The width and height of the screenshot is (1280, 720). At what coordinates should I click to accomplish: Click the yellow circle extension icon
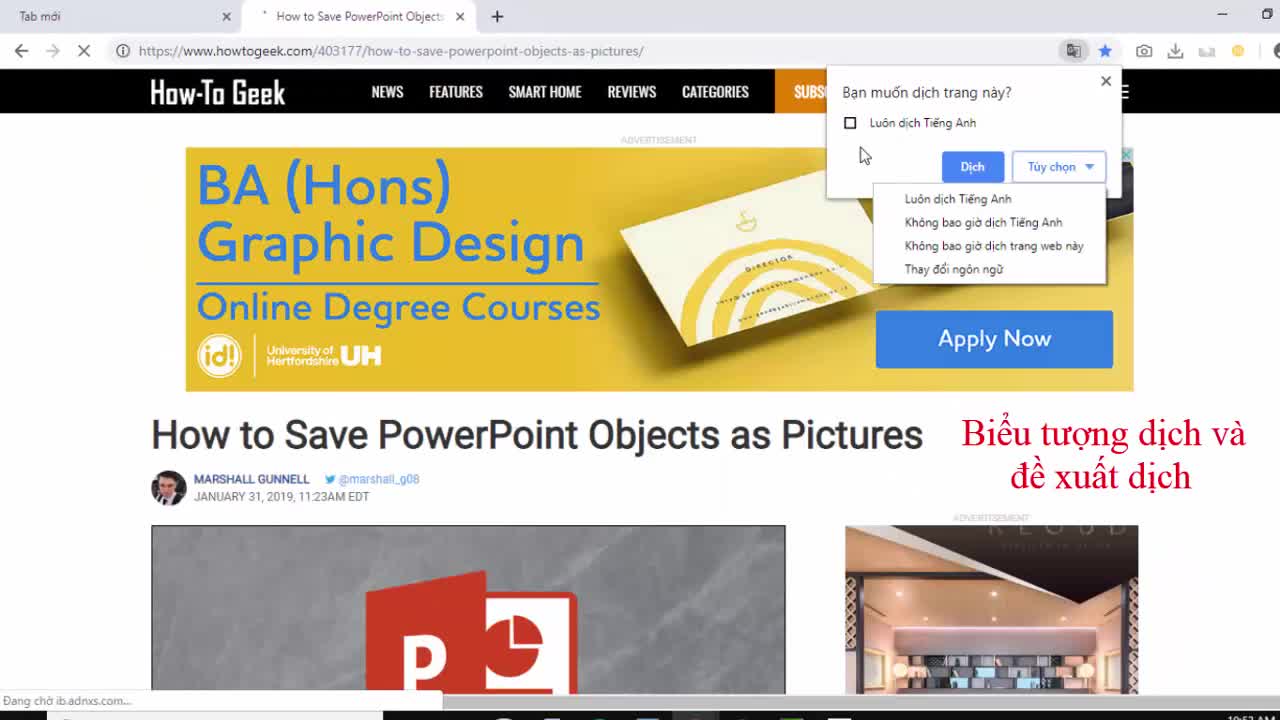[x=1238, y=51]
